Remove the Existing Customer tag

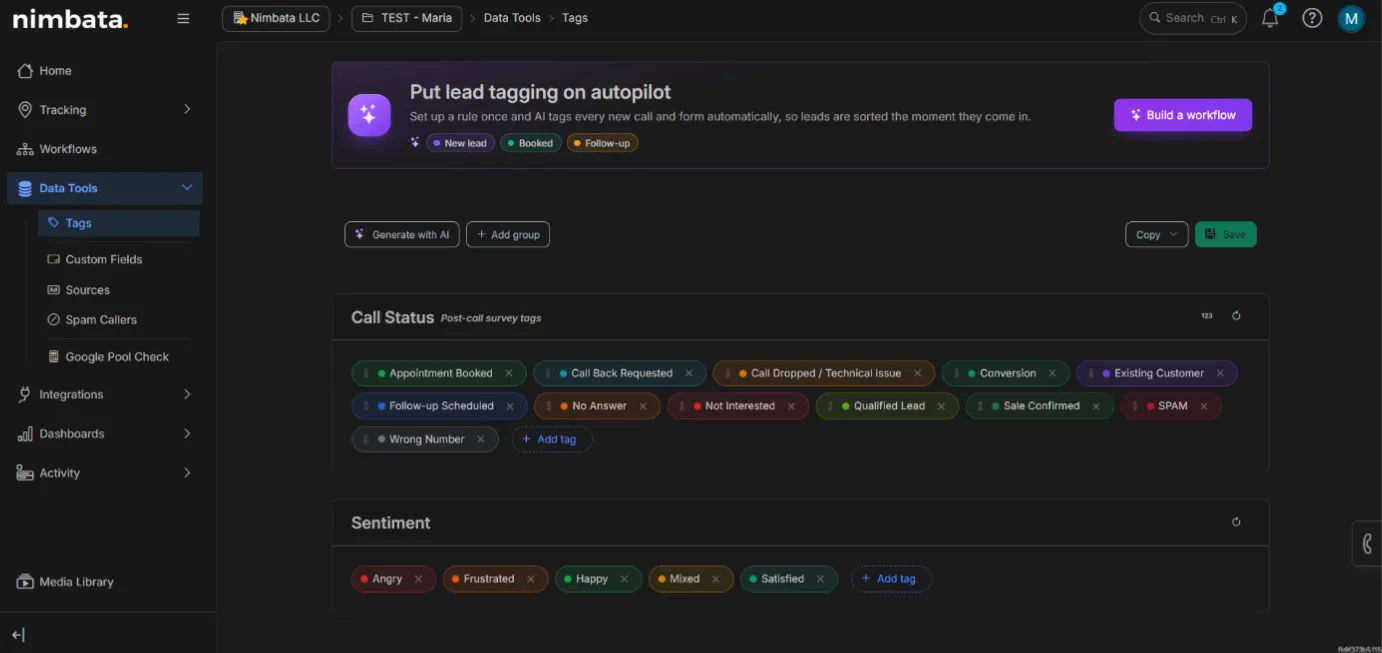1220,373
